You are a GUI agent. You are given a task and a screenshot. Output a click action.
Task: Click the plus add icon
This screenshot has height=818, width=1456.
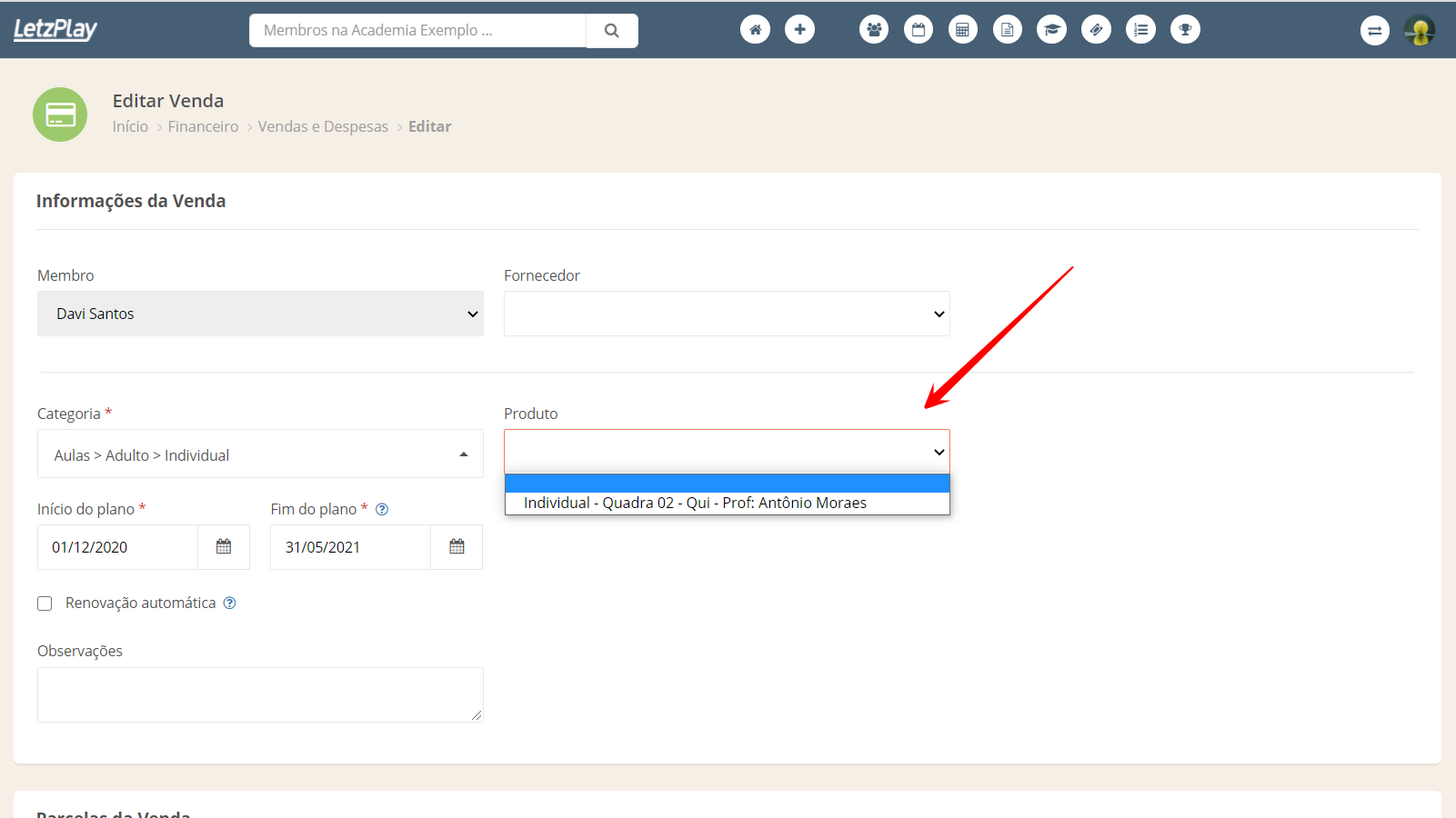(x=799, y=30)
